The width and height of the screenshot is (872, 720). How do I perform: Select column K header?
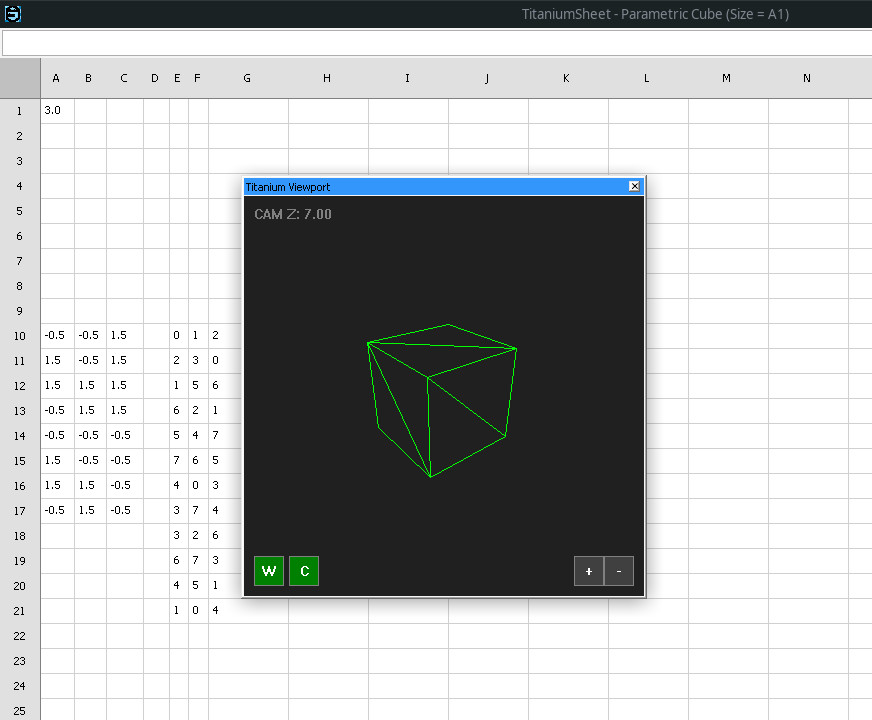coord(567,78)
